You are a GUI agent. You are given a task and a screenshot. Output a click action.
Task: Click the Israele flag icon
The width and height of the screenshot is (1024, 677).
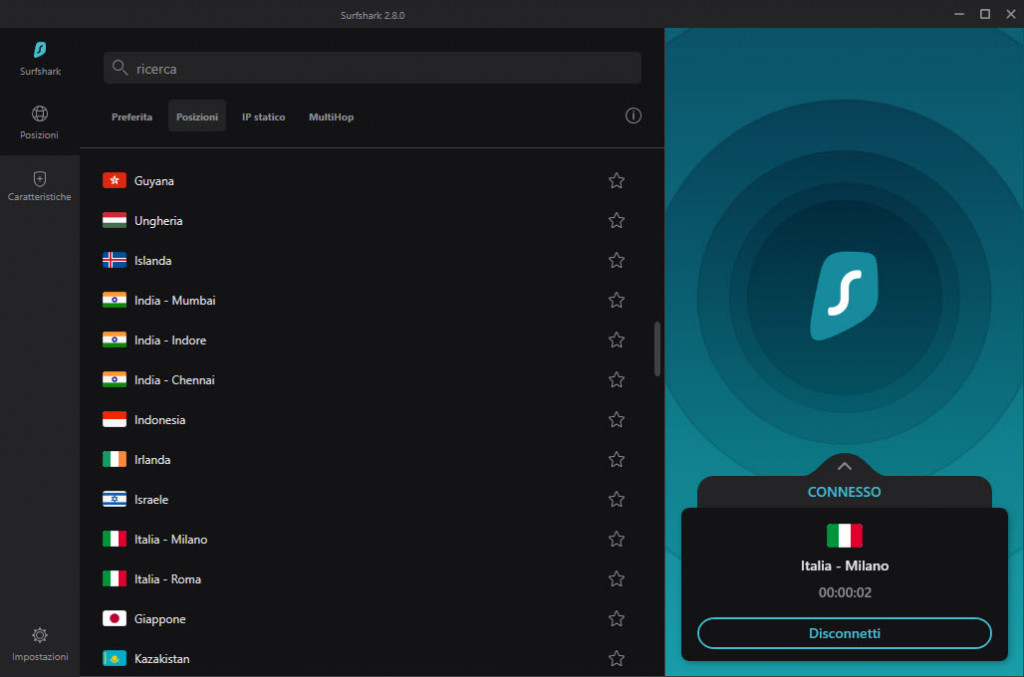click(114, 499)
